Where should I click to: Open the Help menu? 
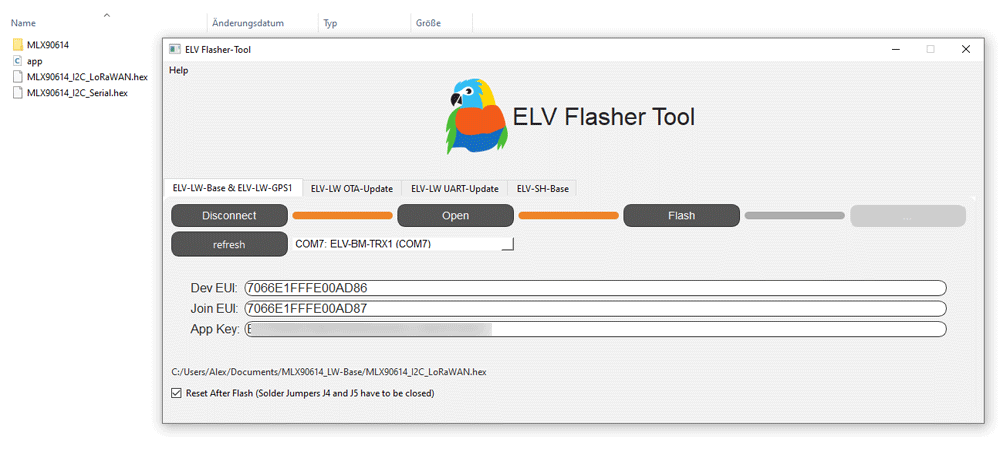tap(179, 71)
